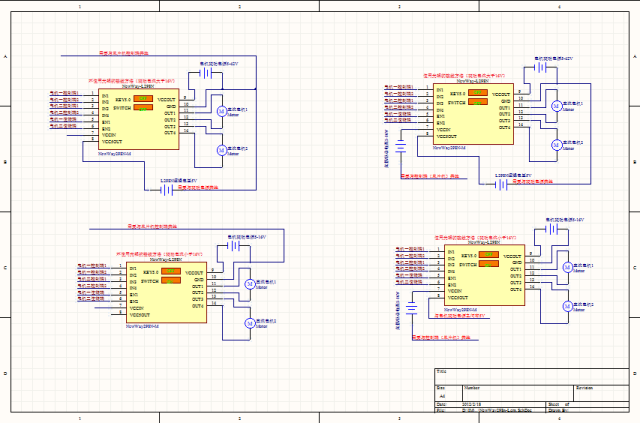Image resolution: width=640 pixels, height=423 pixels.
Task: Click the VCCOUT pin on top-left module
Action: coord(167,101)
